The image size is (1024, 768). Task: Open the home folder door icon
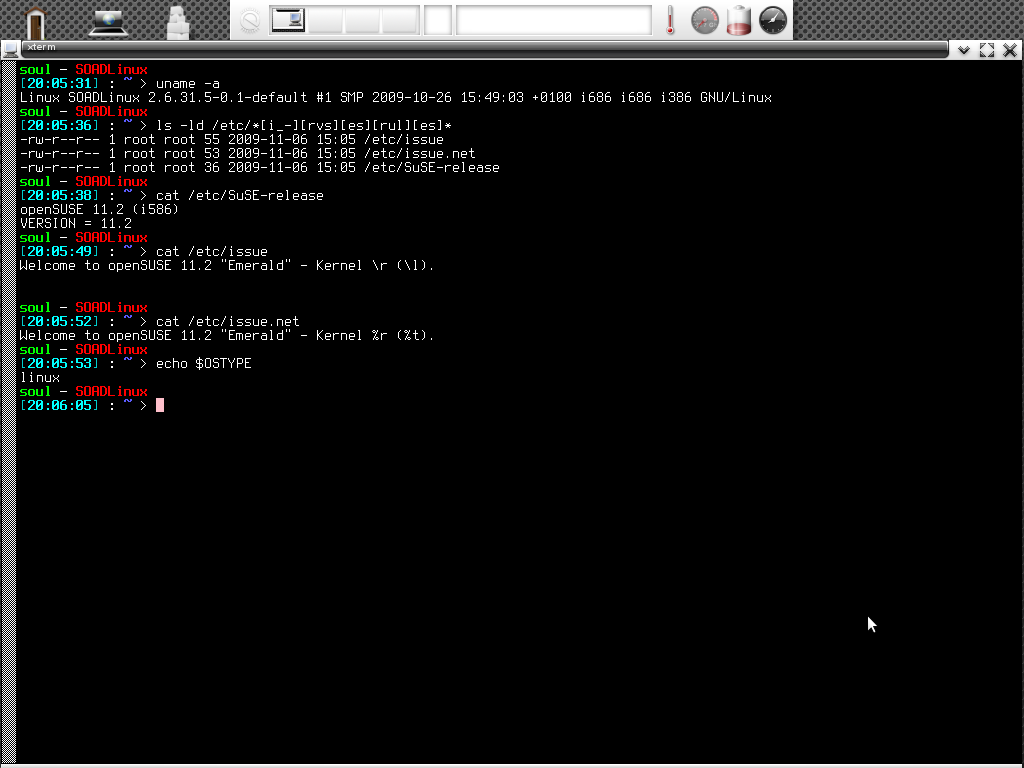pos(36,22)
